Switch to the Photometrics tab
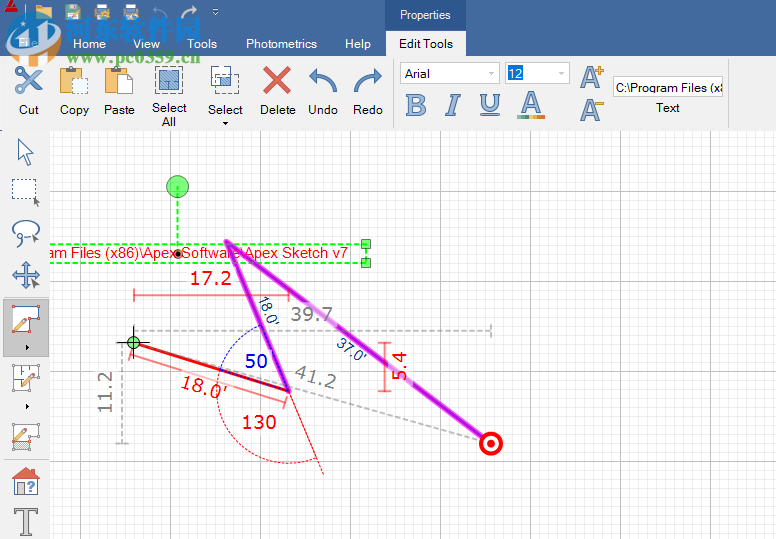This screenshot has height=539, width=776. click(281, 44)
